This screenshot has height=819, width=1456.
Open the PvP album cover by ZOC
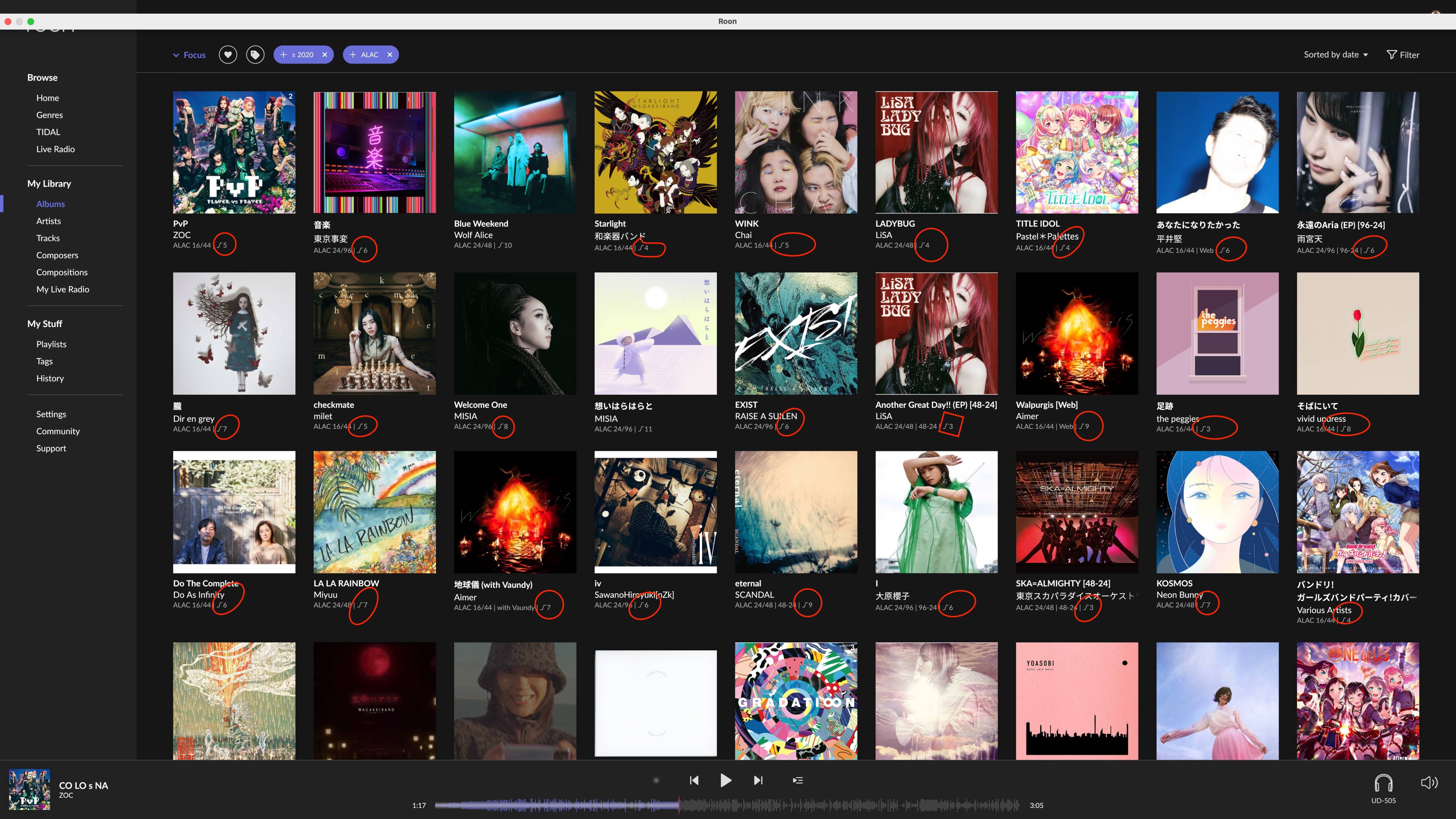pyautogui.click(x=234, y=153)
